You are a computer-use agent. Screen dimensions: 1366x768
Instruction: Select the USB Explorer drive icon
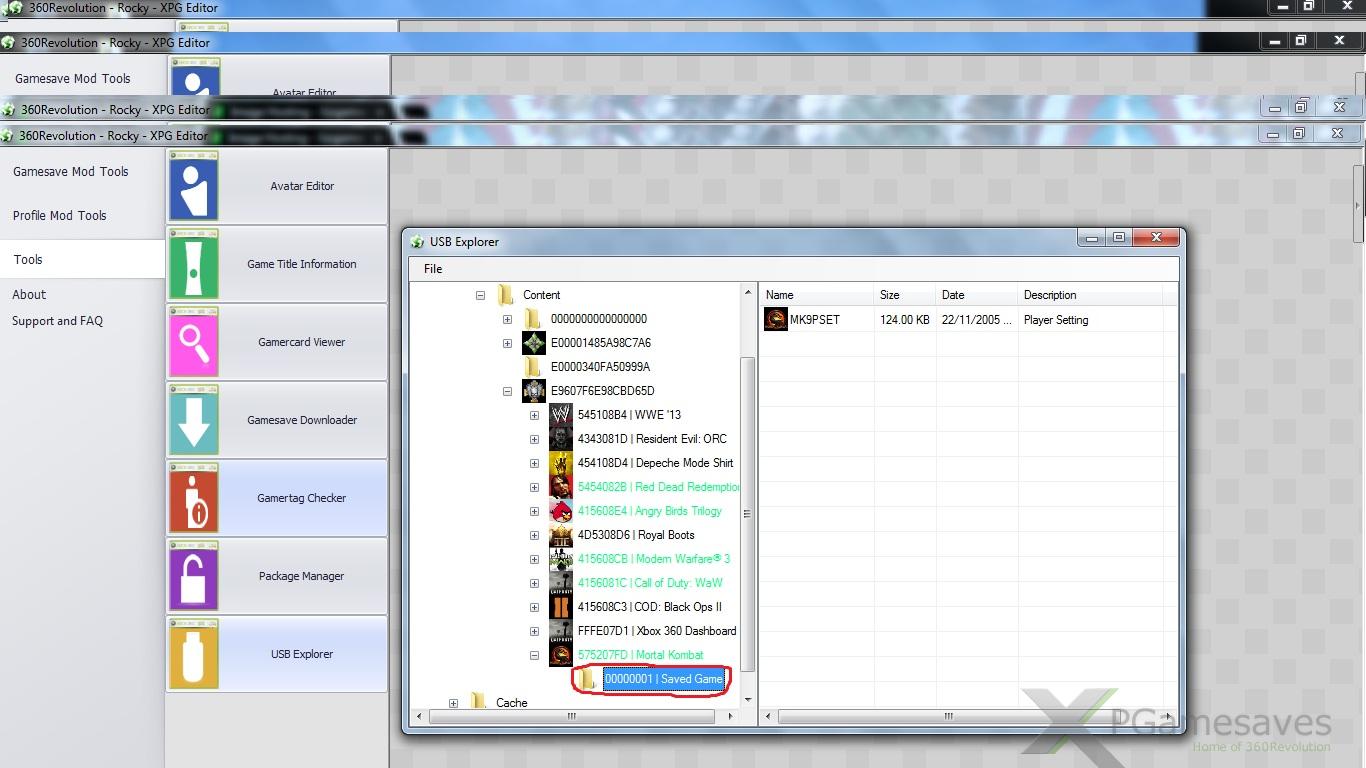pos(194,654)
